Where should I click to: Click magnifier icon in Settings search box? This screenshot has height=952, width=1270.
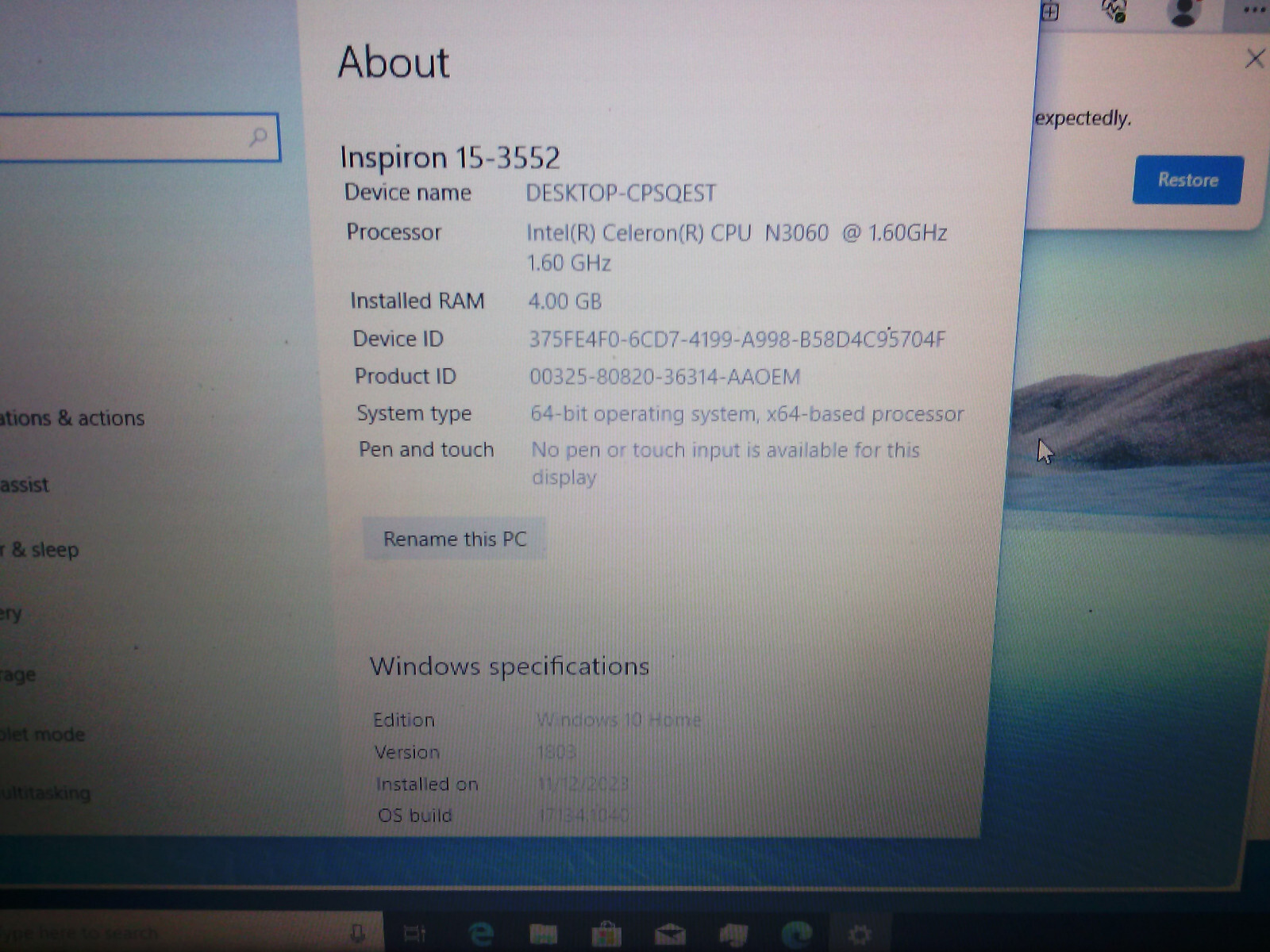tap(258, 137)
